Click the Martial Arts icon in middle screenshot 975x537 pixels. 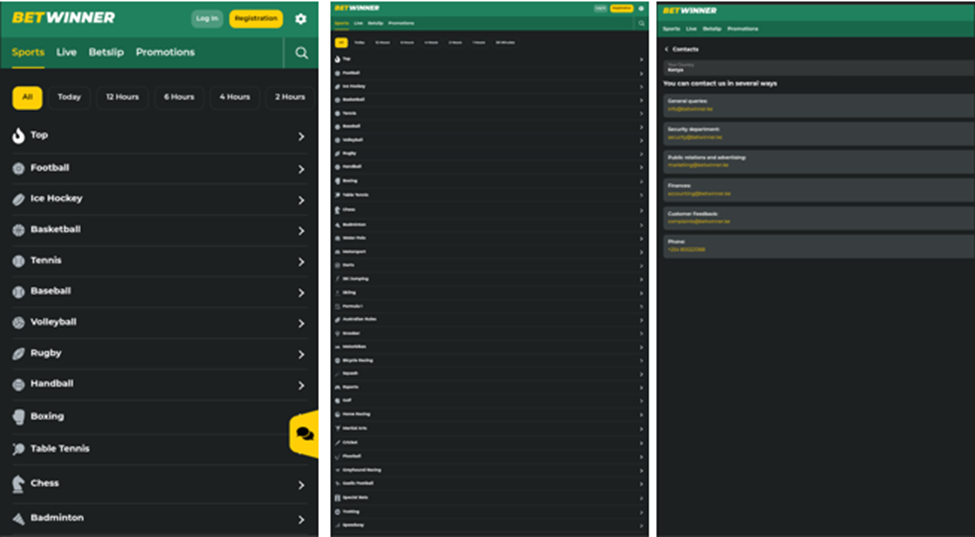tap(338, 429)
